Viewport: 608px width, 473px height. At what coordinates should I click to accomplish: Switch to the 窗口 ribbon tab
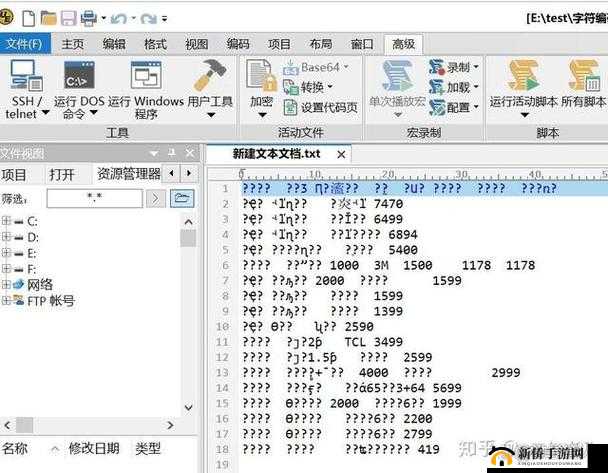[362, 44]
